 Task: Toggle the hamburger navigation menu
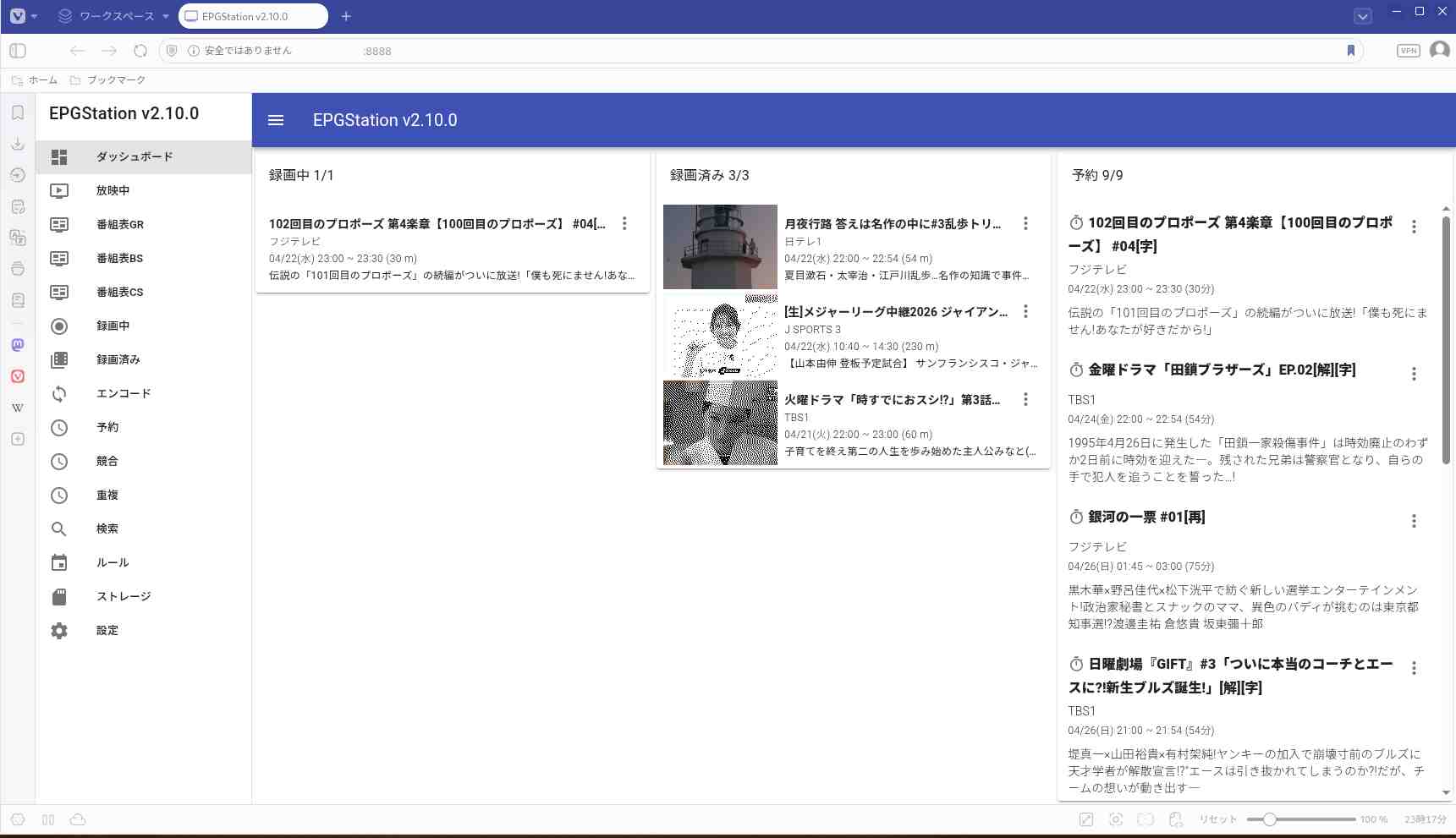(x=276, y=120)
